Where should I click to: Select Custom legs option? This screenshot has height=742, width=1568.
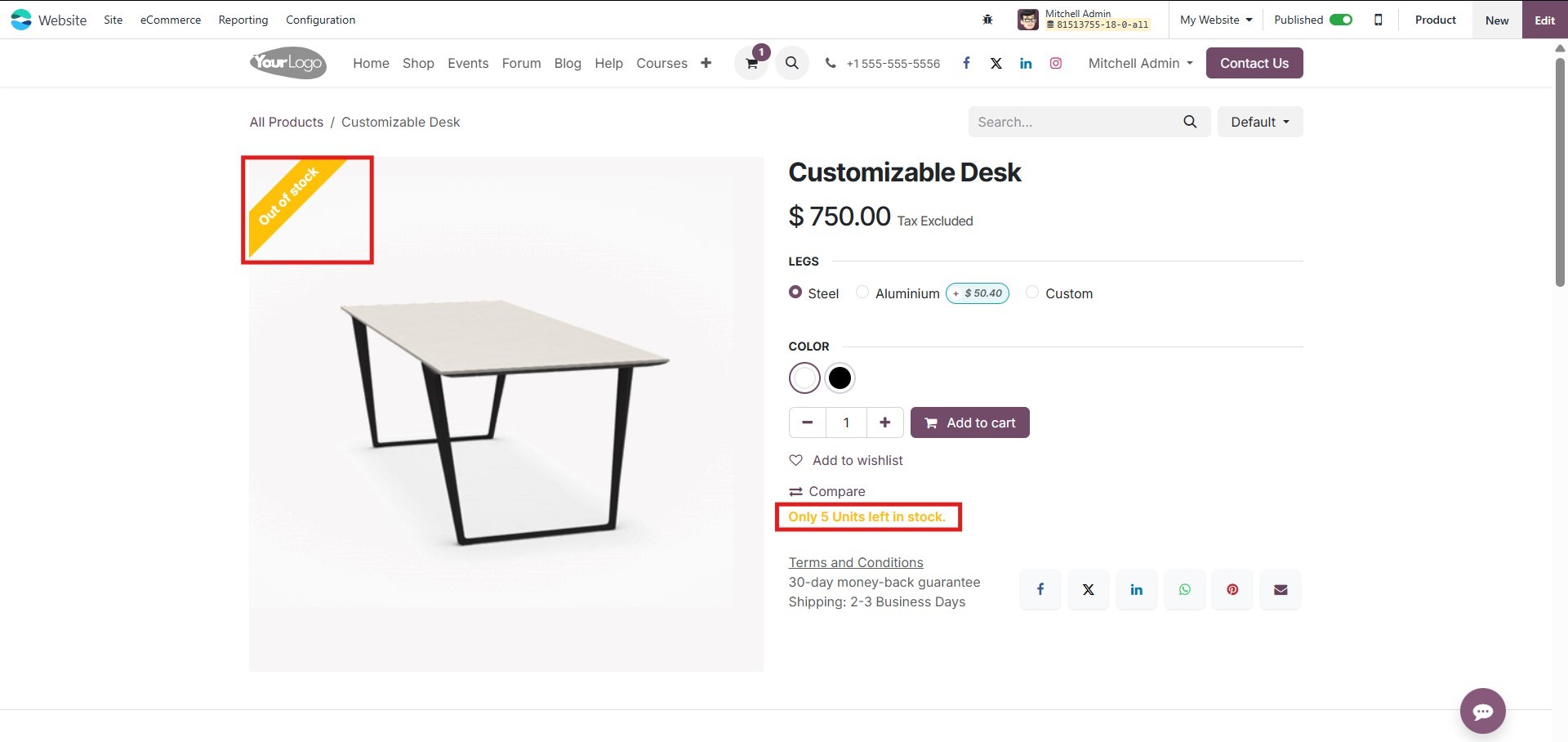1032,293
